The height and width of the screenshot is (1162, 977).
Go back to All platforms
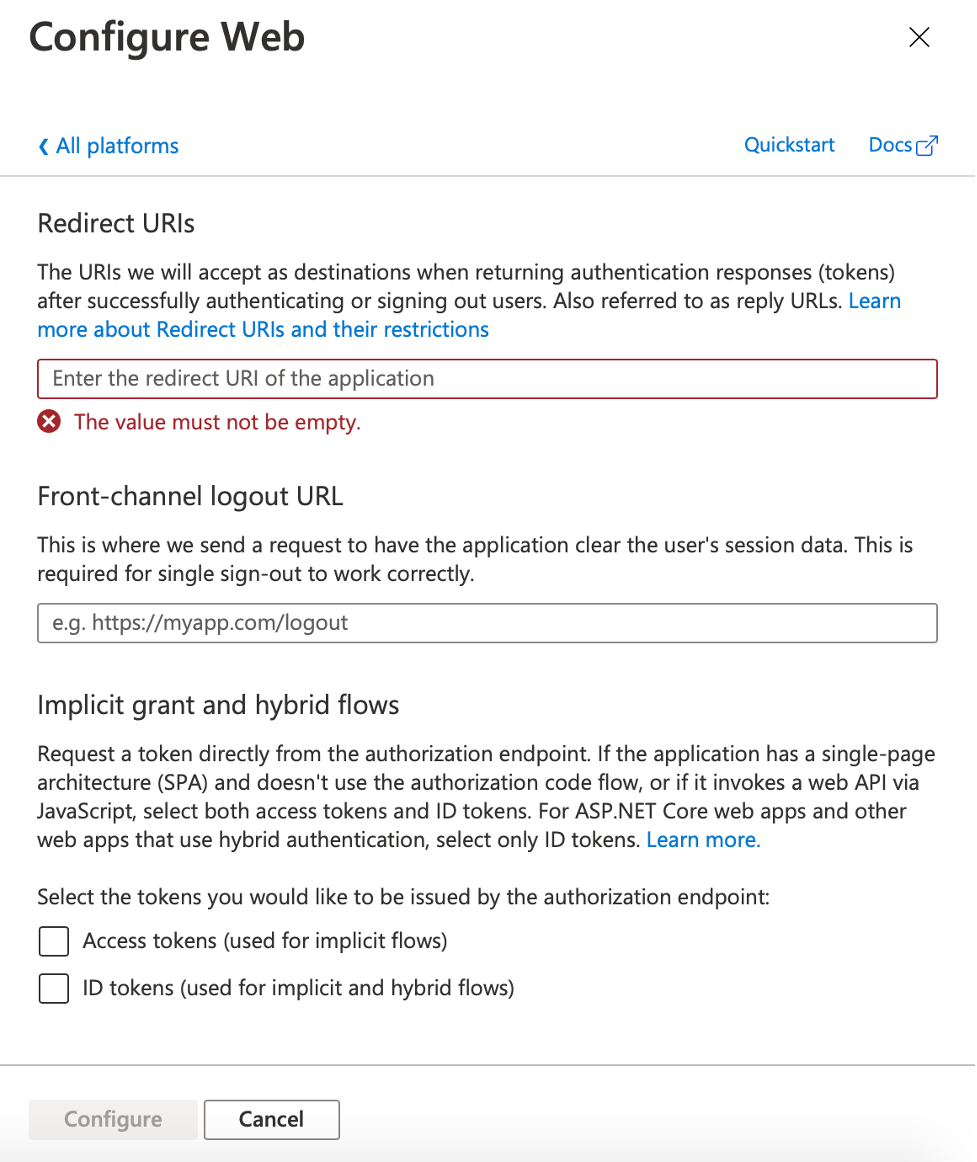117,146
